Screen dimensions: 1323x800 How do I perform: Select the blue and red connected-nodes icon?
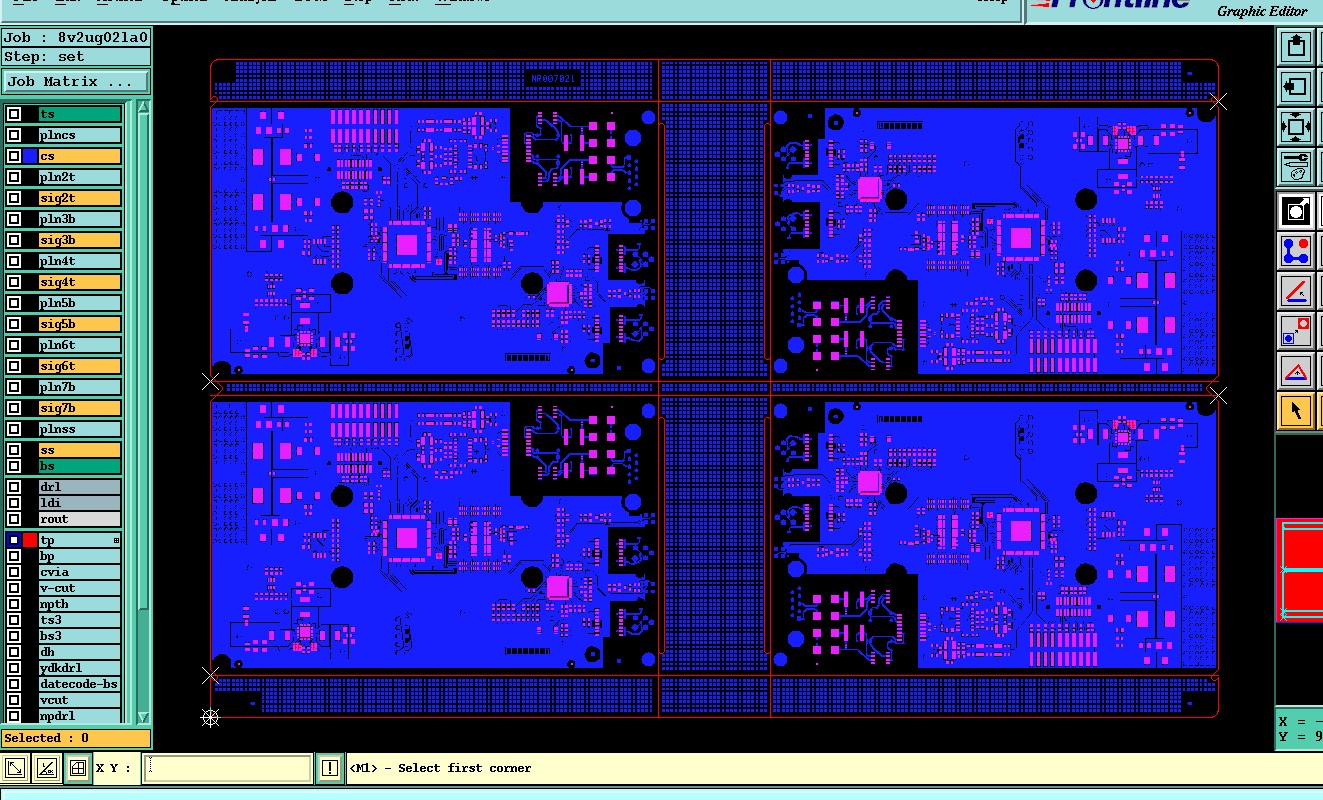(1296, 250)
